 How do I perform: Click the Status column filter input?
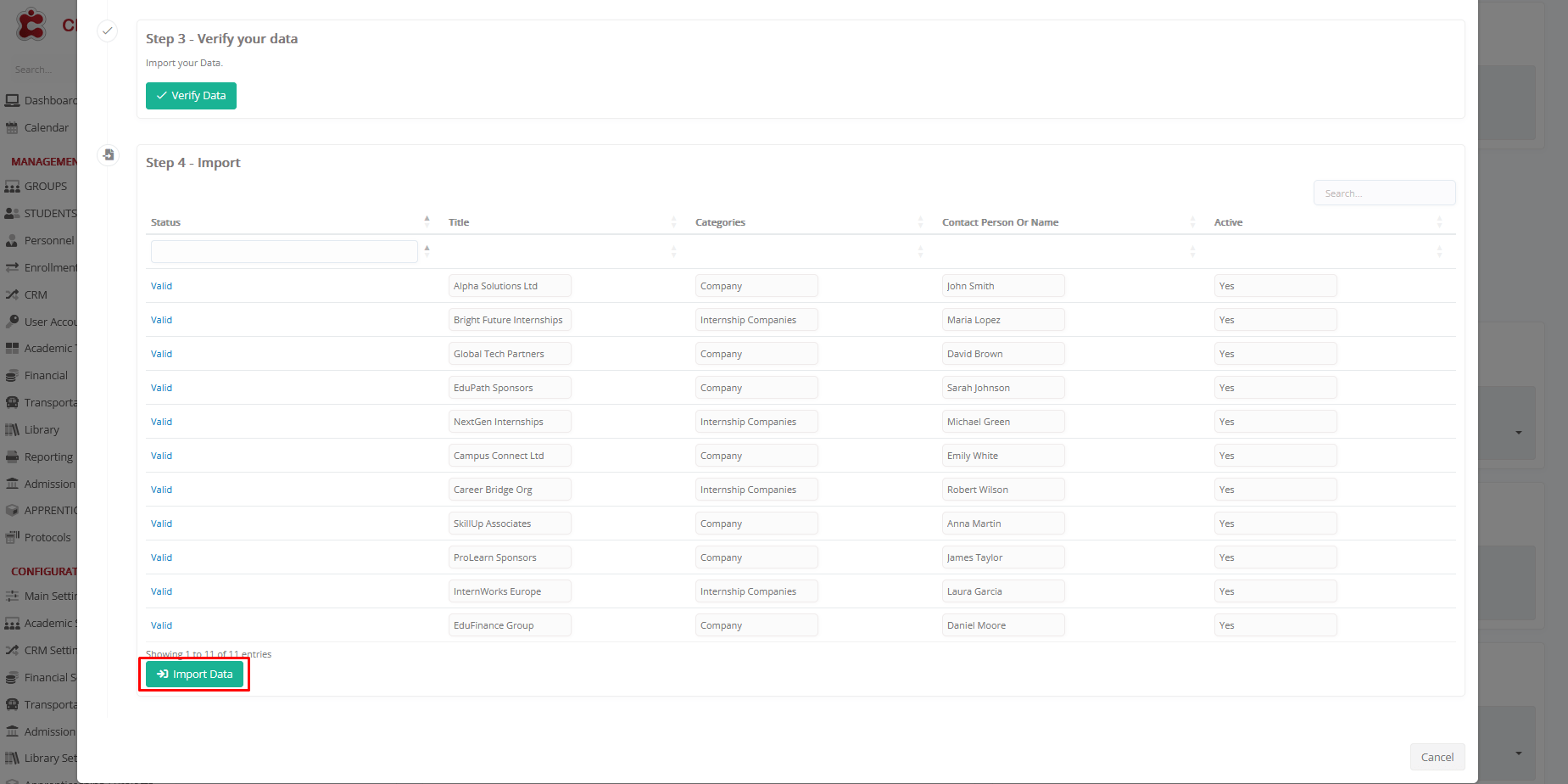(284, 252)
